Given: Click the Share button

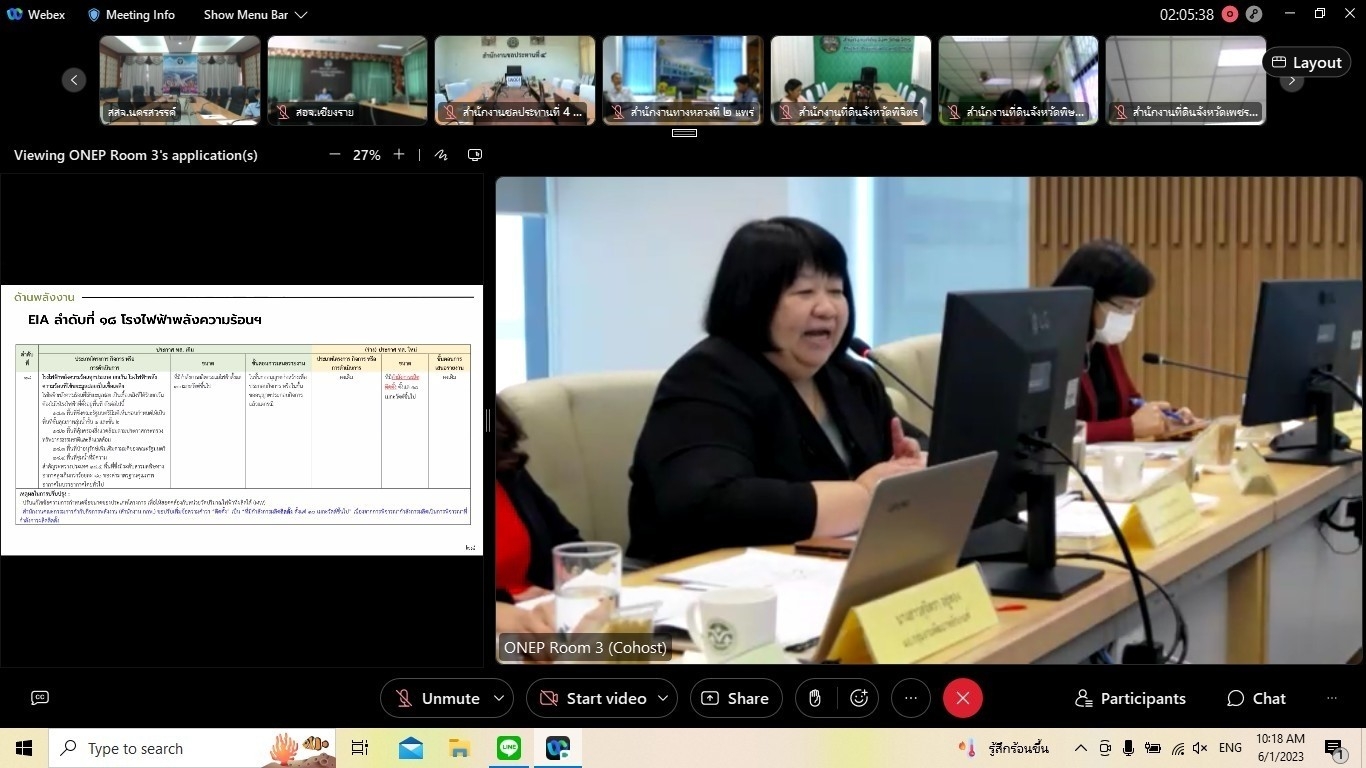Looking at the screenshot, I should (736, 698).
